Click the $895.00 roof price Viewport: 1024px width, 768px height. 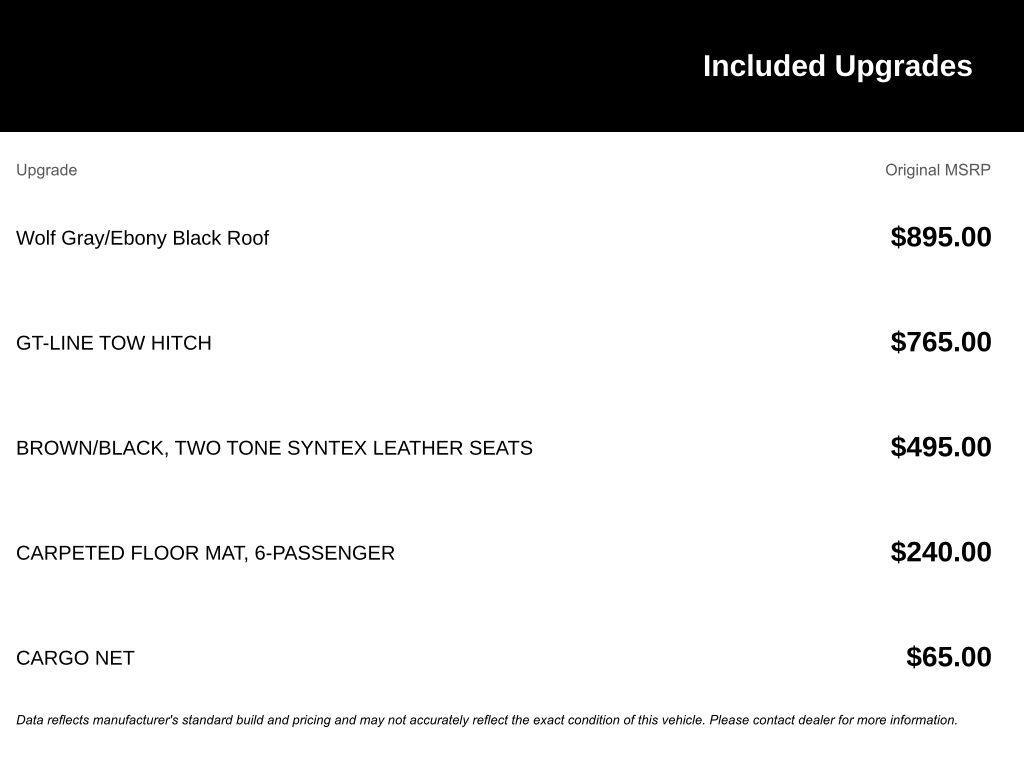pos(940,237)
